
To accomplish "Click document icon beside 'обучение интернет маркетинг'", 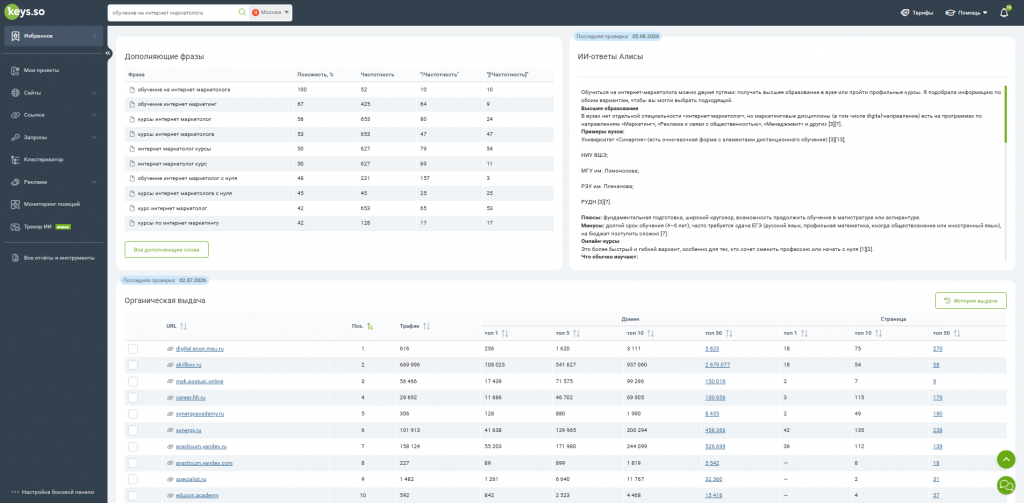I will pyautogui.click(x=131, y=104).
